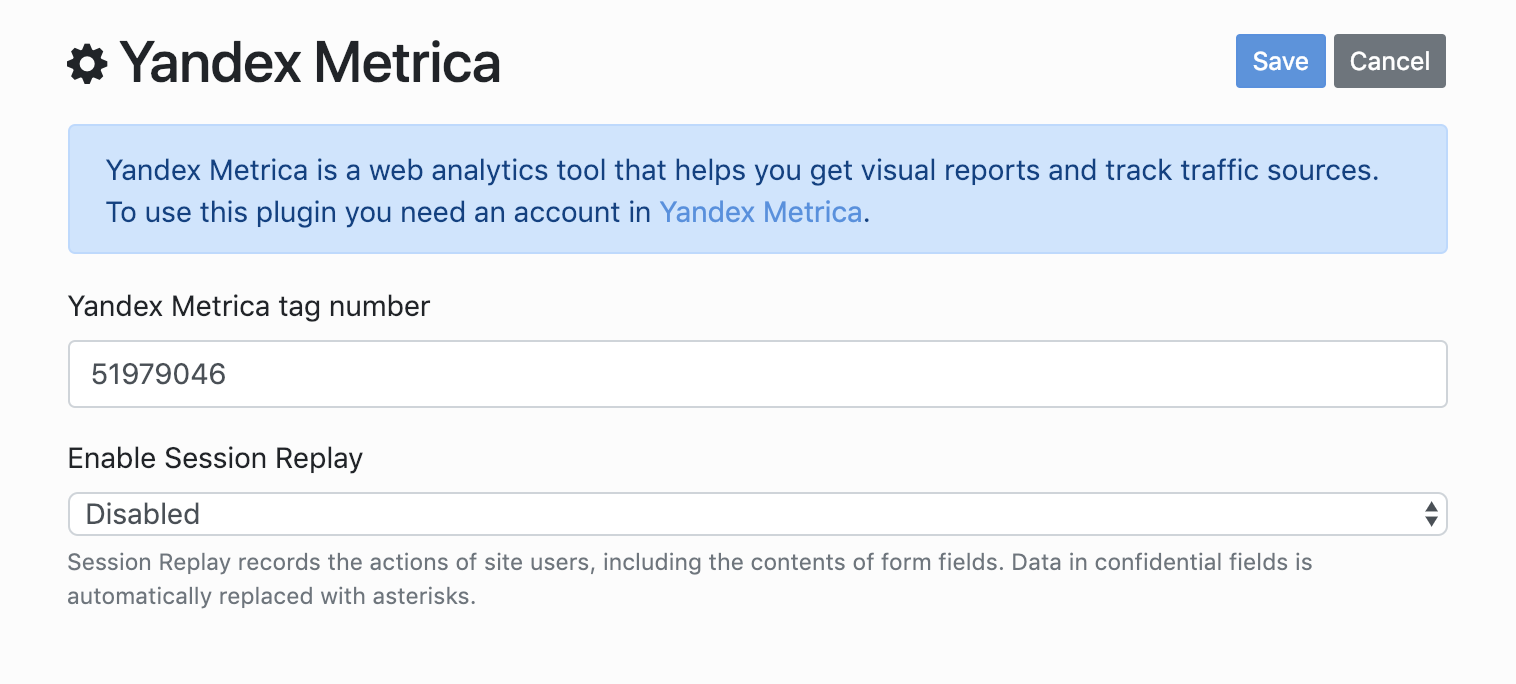Click the "Yandex Metrica tag number" label
1516x684 pixels.
249,306
